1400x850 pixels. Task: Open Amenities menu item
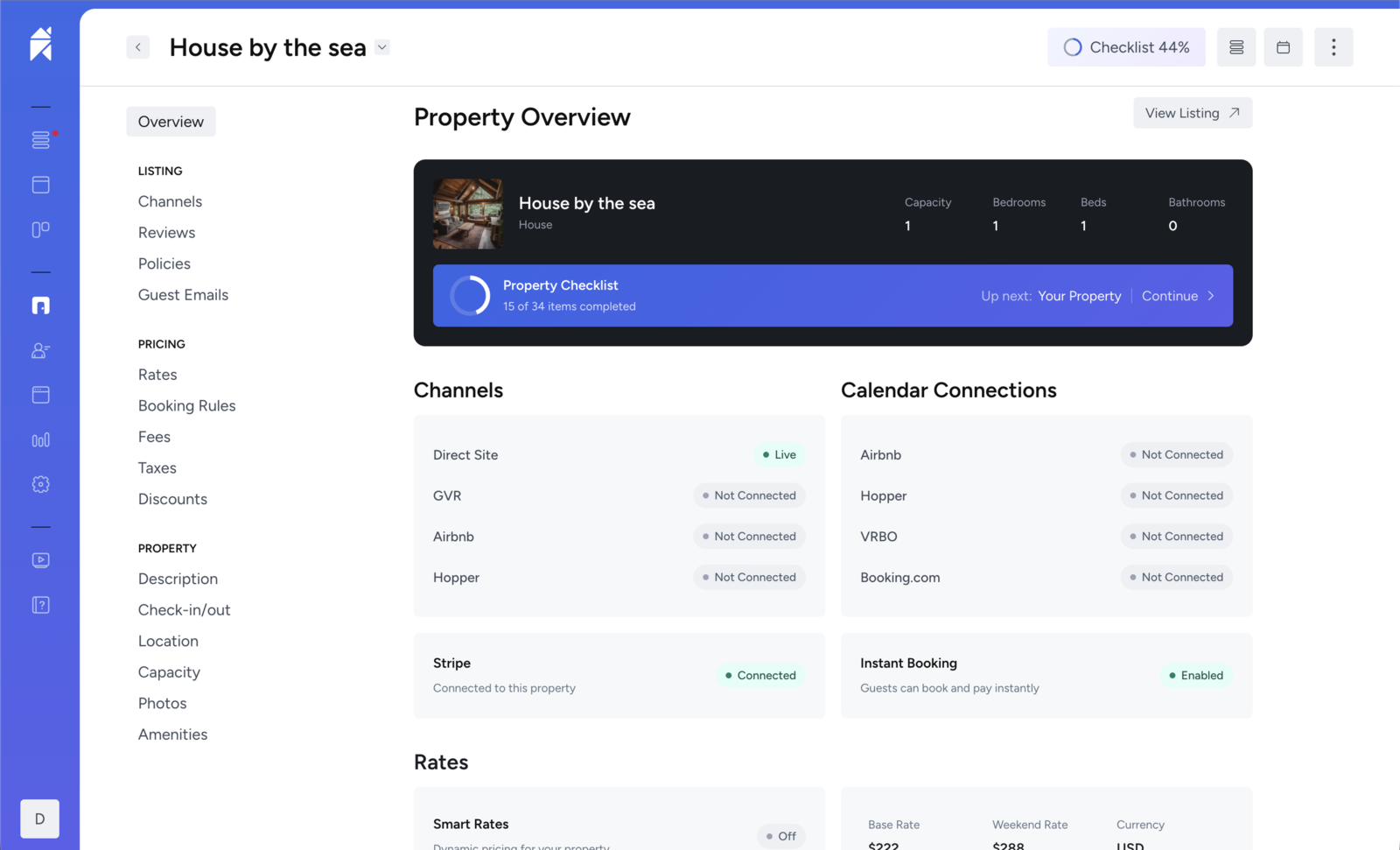point(172,734)
